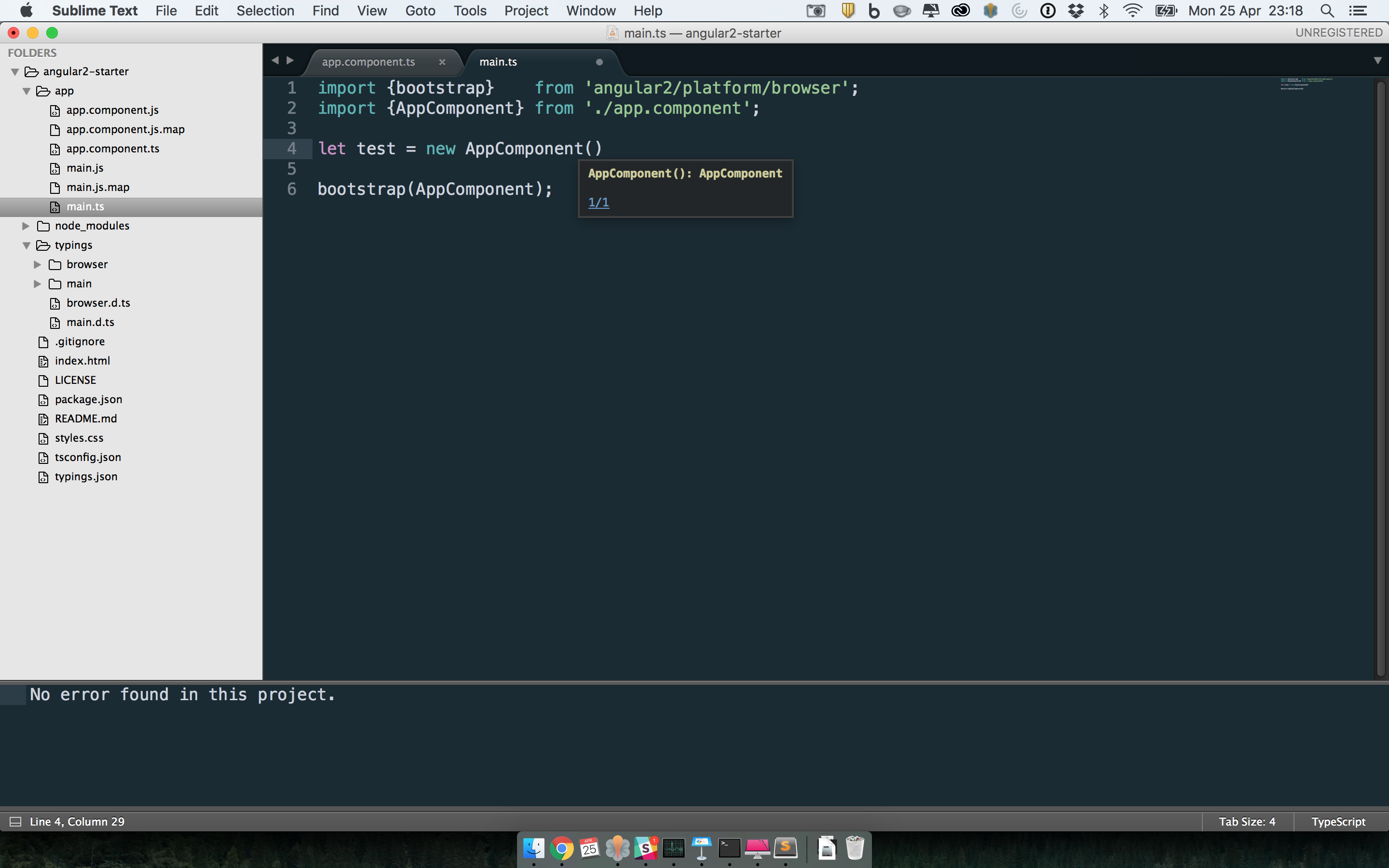Click the 1/1 signature link in popup

point(598,203)
